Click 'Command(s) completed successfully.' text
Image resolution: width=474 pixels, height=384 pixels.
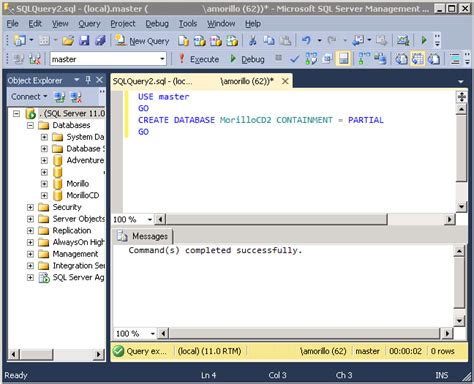tap(215, 250)
